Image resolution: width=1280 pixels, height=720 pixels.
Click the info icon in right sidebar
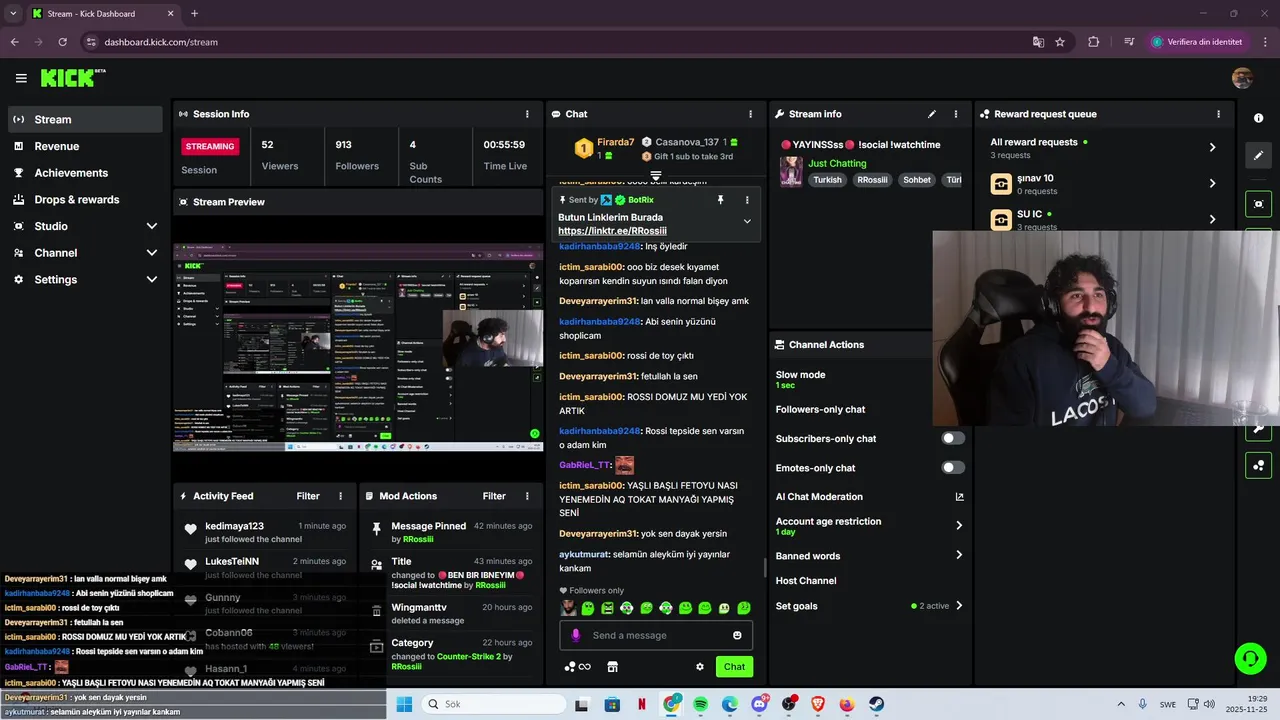(x=1258, y=118)
